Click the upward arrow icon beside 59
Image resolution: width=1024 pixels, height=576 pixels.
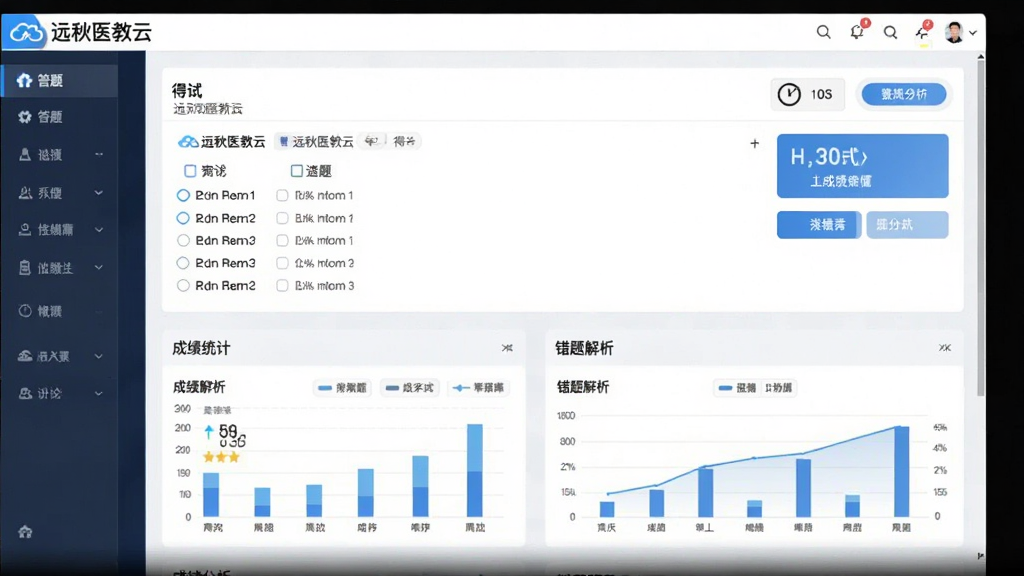208,432
